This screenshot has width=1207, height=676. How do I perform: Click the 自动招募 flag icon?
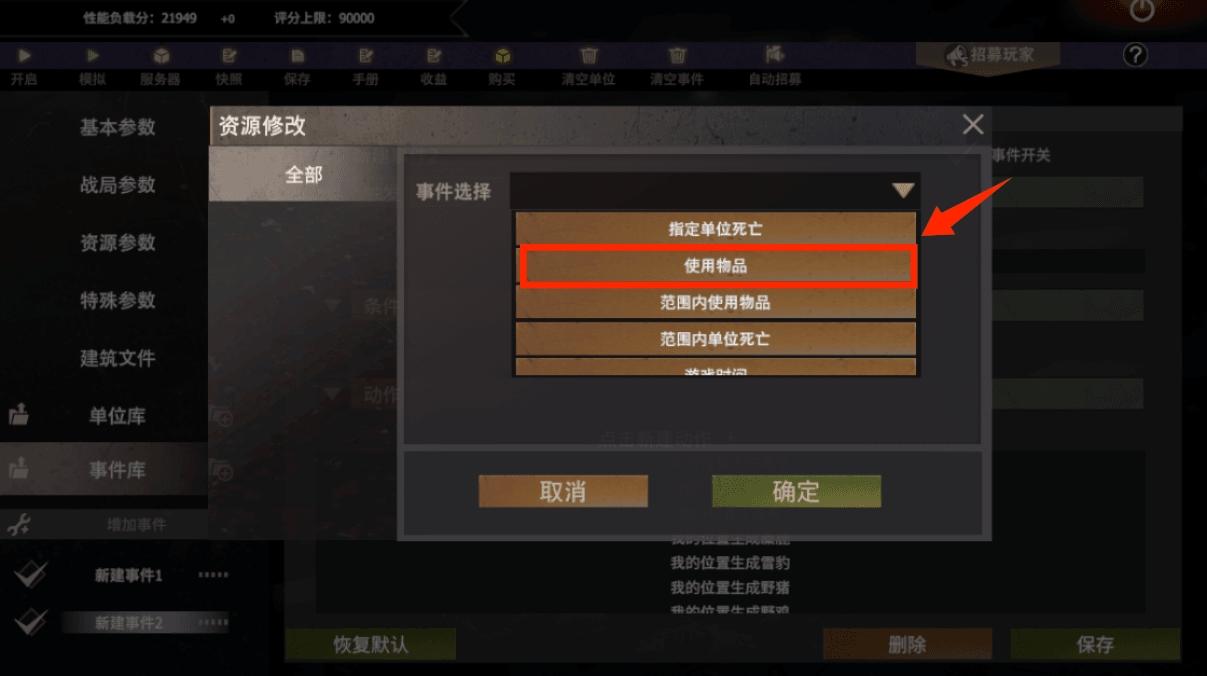[774, 54]
